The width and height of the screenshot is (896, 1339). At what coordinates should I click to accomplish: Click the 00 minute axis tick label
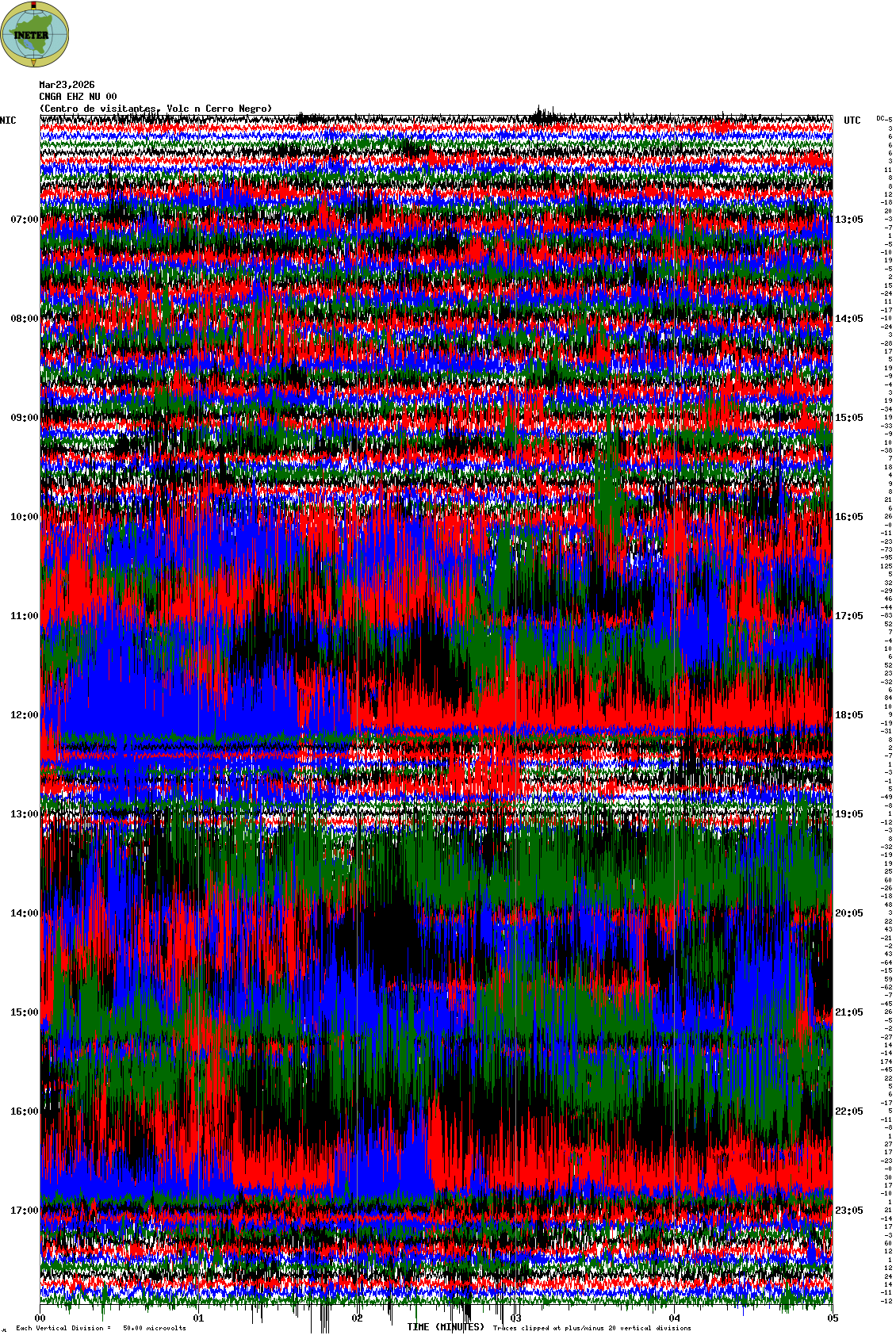[40, 1319]
